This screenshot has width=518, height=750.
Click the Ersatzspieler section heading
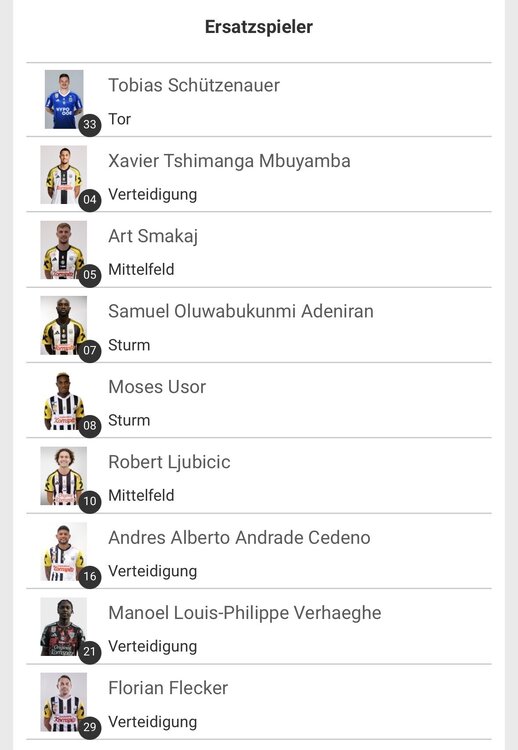(x=259, y=27)
